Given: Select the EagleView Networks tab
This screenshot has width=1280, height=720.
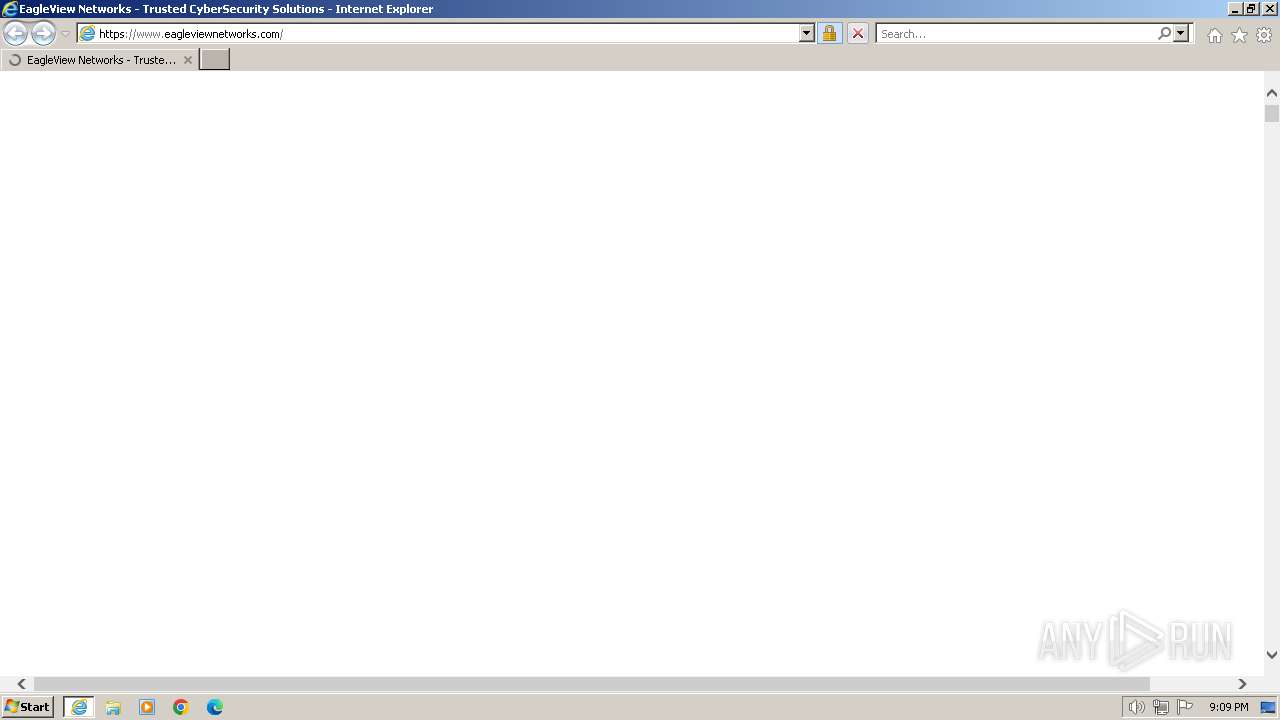Looking at the screenshot, I should point(99,60).
